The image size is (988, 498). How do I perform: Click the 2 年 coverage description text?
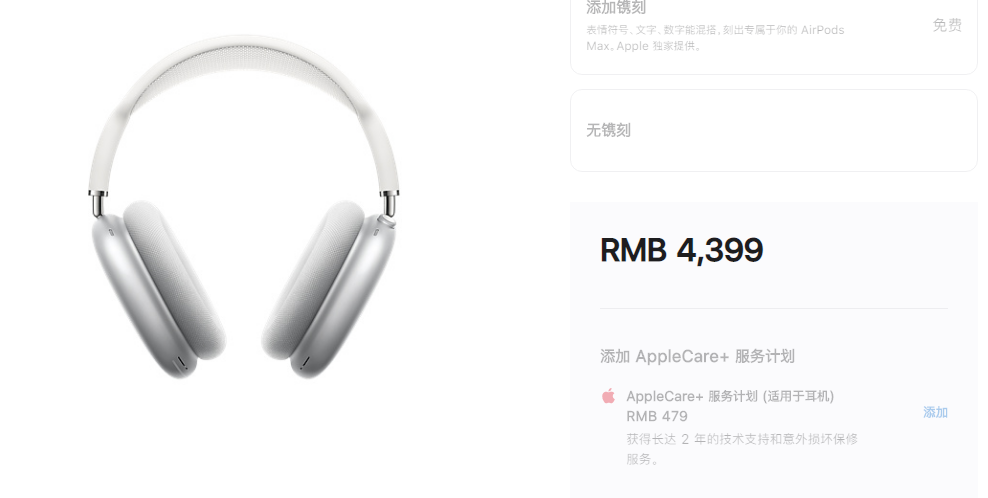(742, 449)
